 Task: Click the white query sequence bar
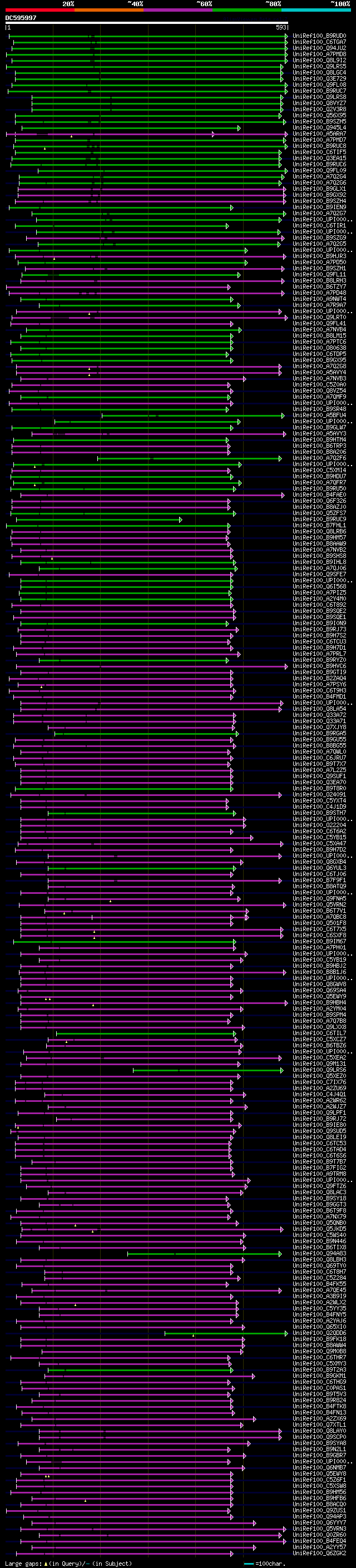(147, 23)
